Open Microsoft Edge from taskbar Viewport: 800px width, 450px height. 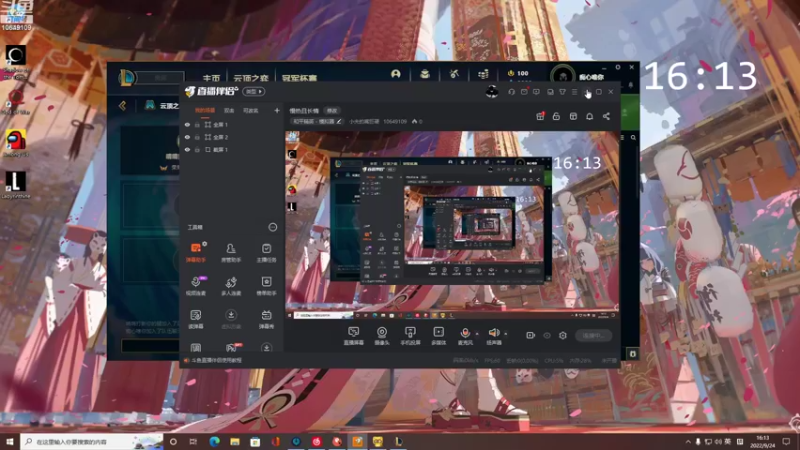(x=214, y=441)
